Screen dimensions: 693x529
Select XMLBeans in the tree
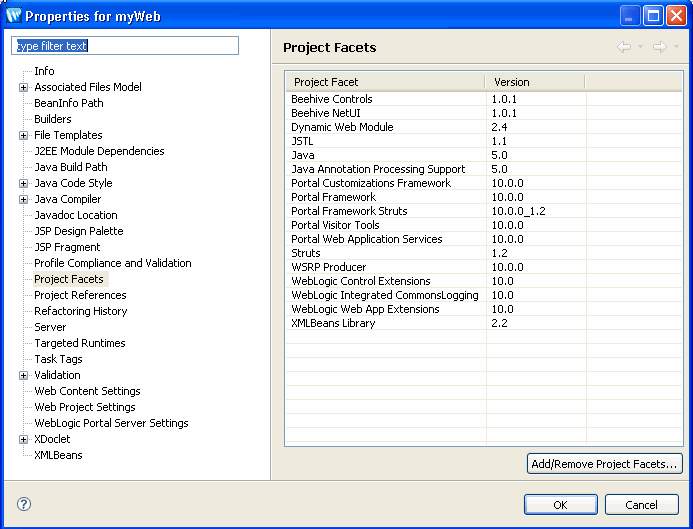pyautogui.click(x=58, y=455)
